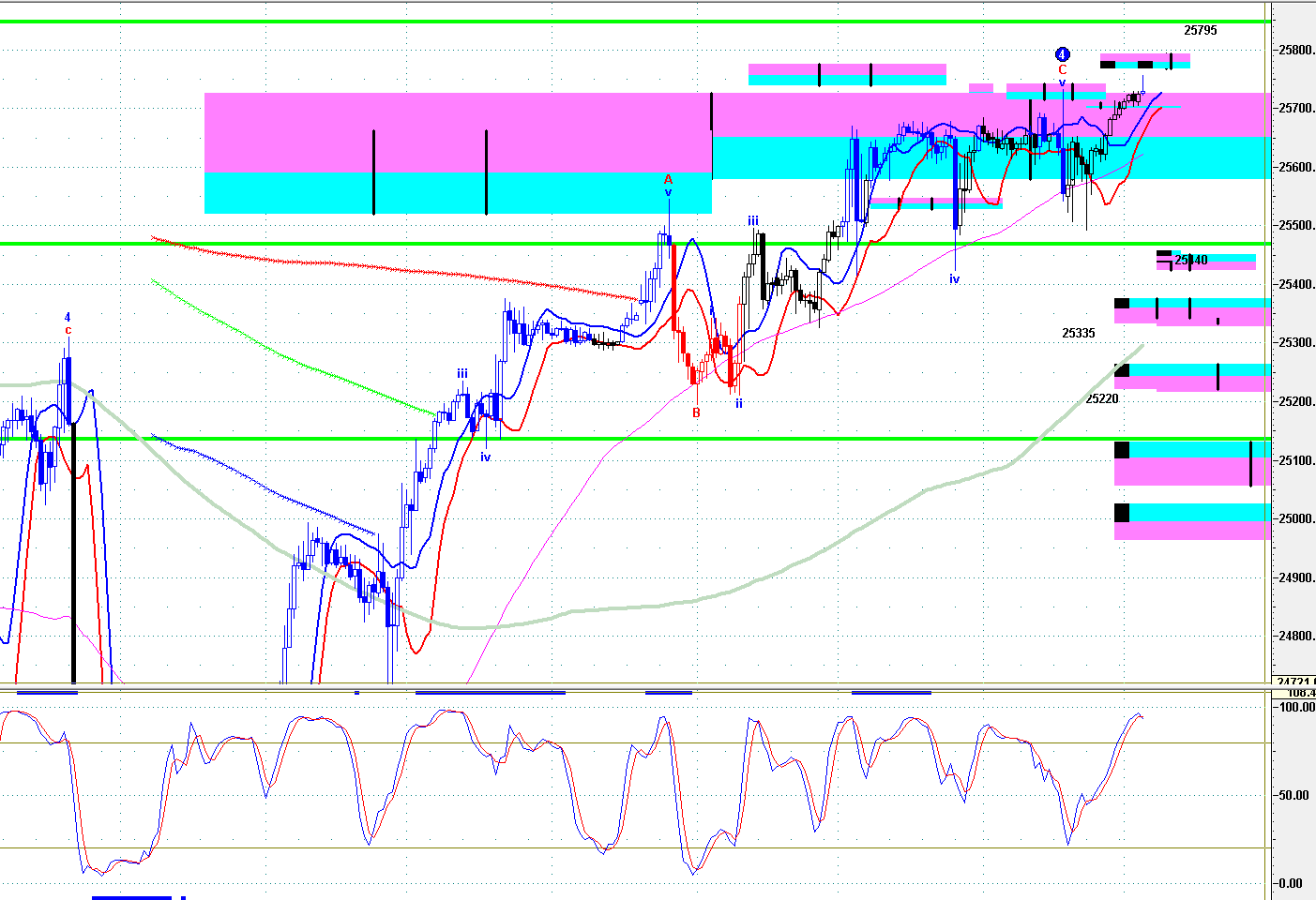Click the 100.00 oscillator axis label
Image resolution: width=1316 pixels, height=900 pixels.
1297,708
